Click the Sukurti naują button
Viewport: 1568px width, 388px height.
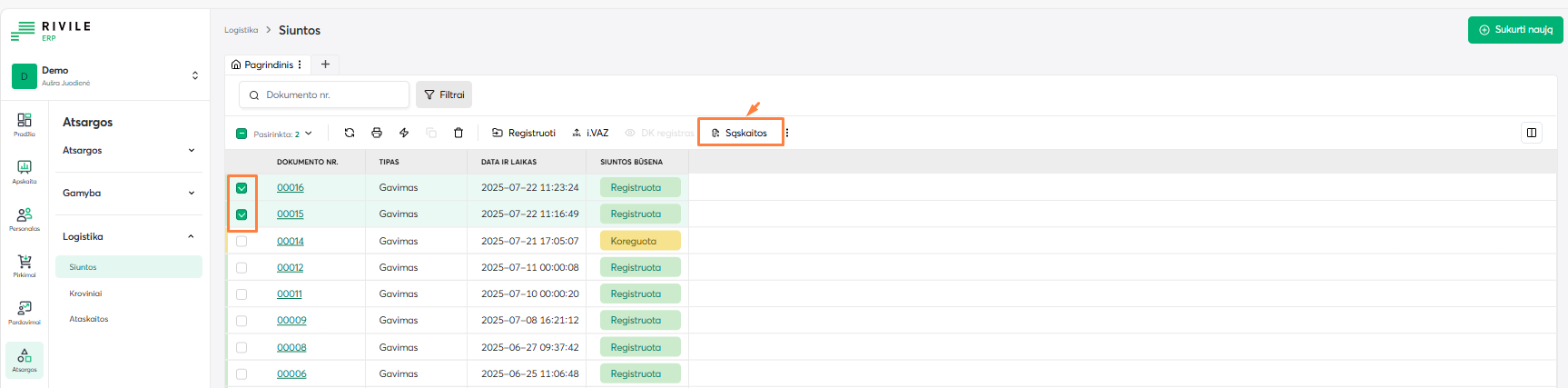point(1515,30)
